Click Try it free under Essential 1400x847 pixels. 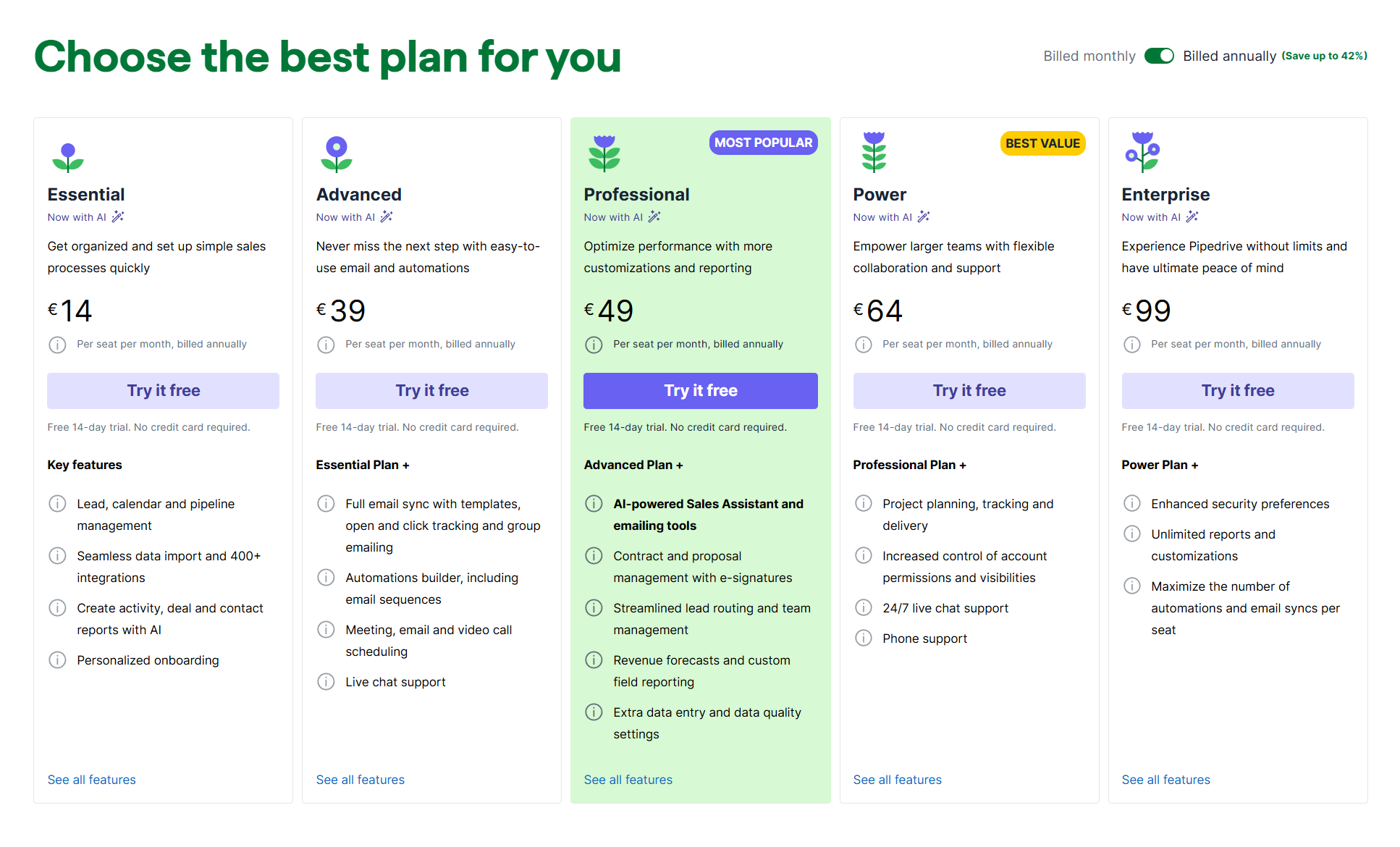pos(163,391)
